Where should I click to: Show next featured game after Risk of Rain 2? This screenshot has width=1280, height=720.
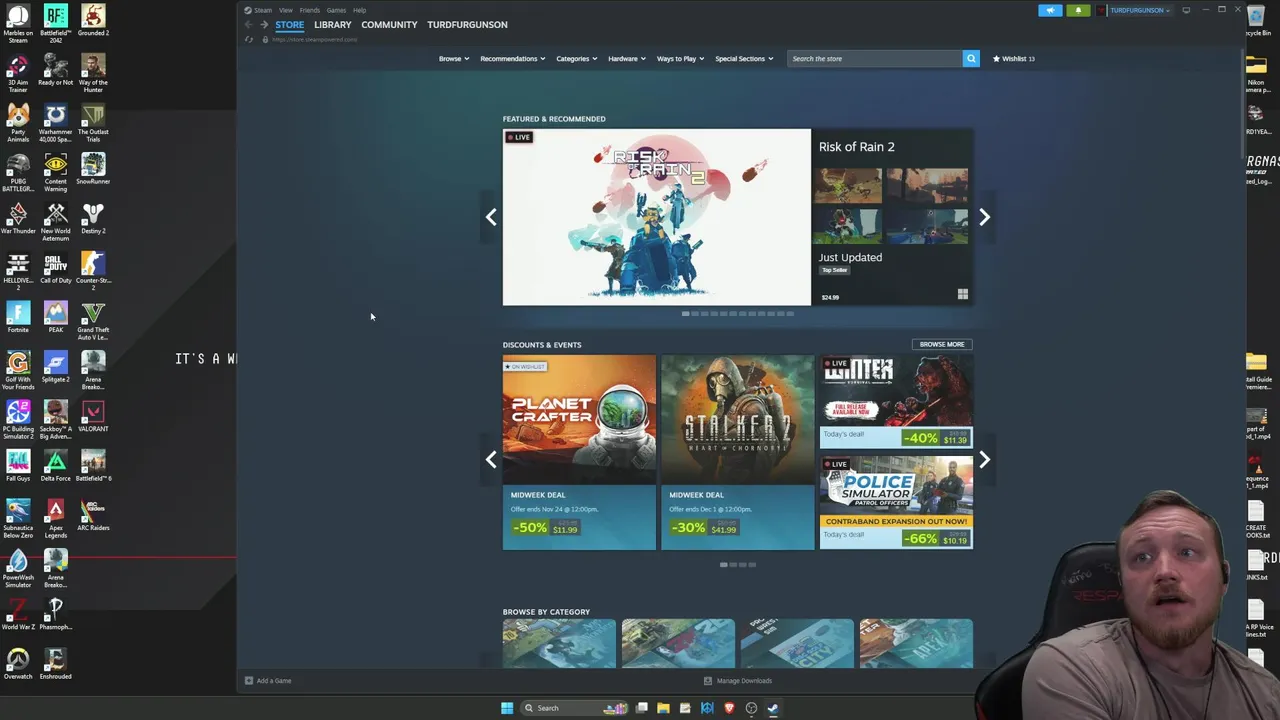tap(984, 217)
